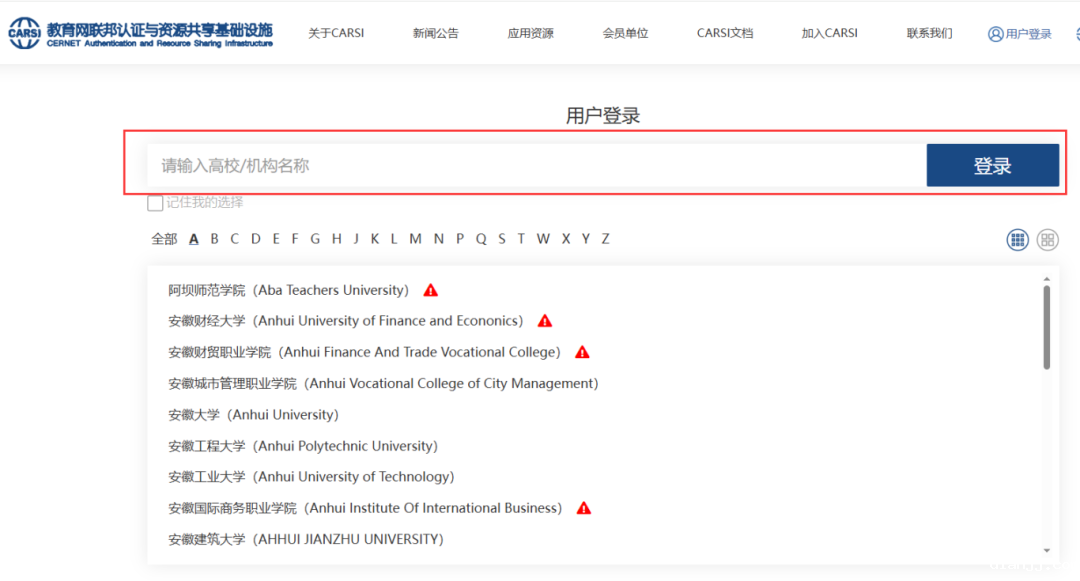Viewport: 1080px width, 581px height.
Task: Click warning icon next to Aba Teachers University
Action: coord(431,291)
